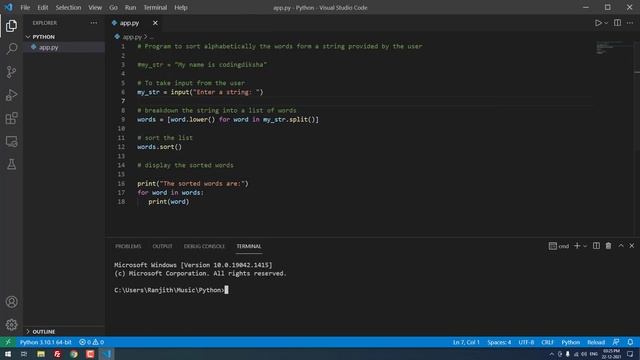Viewport: 640px width, 360px height.
Task: Close the app.py editor tab
Action: [155, 23]
